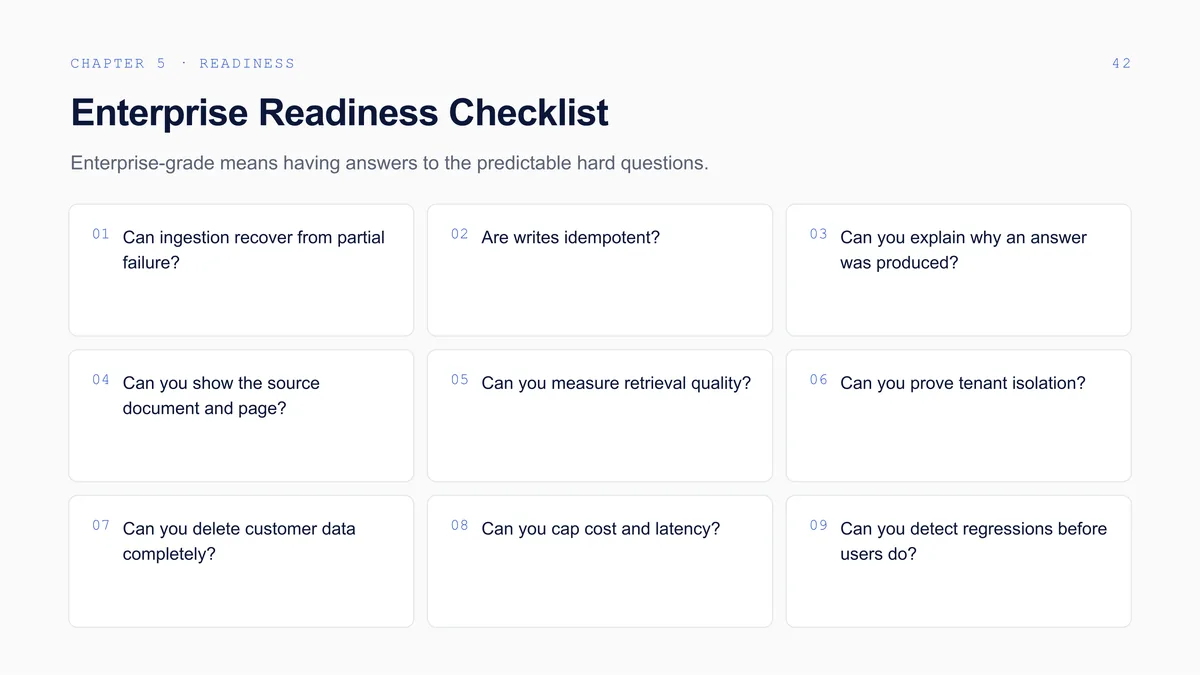Click the card number 05 label

coord(460,380)
